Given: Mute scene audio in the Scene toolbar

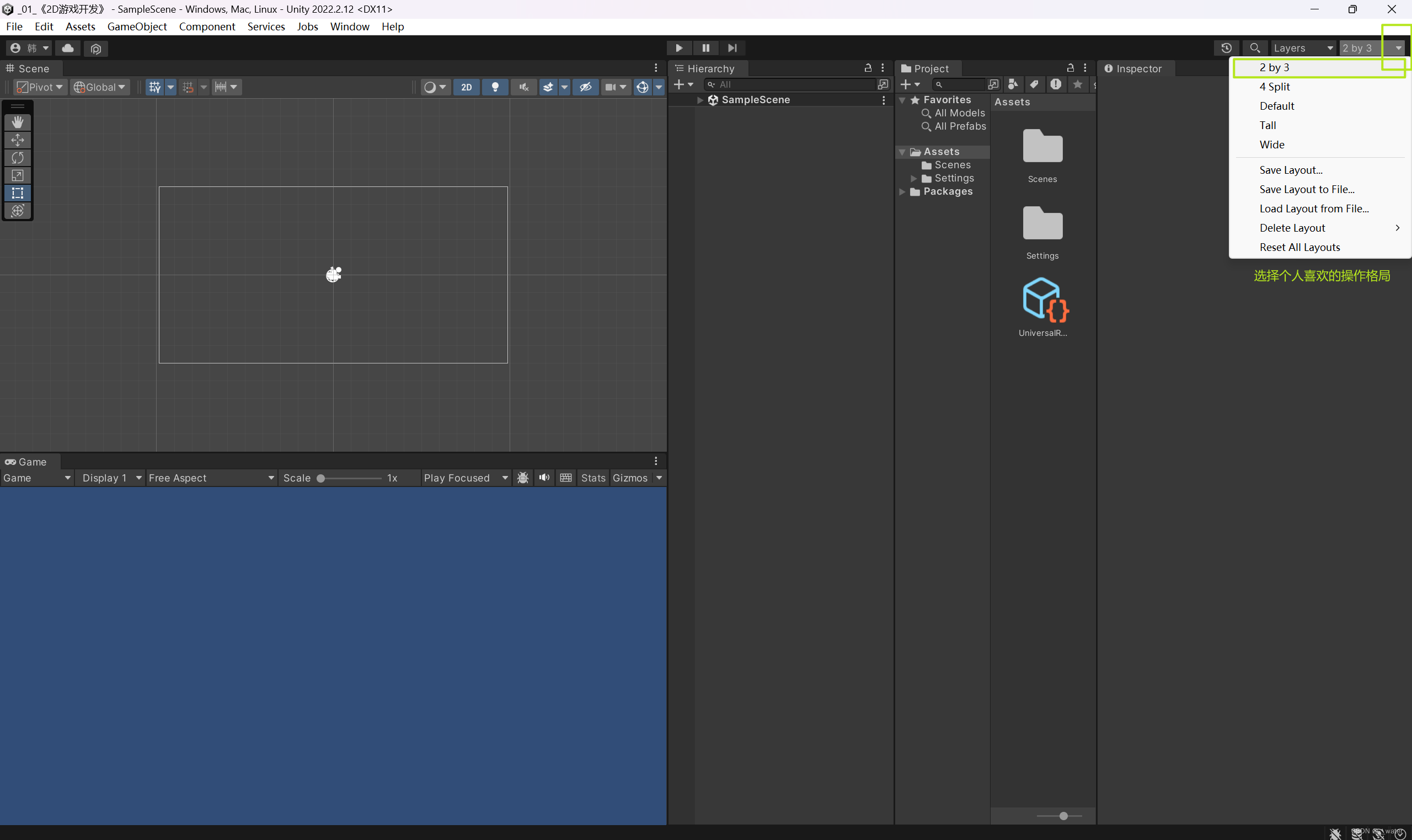Looking at the screenshot, I should point(523,87).
